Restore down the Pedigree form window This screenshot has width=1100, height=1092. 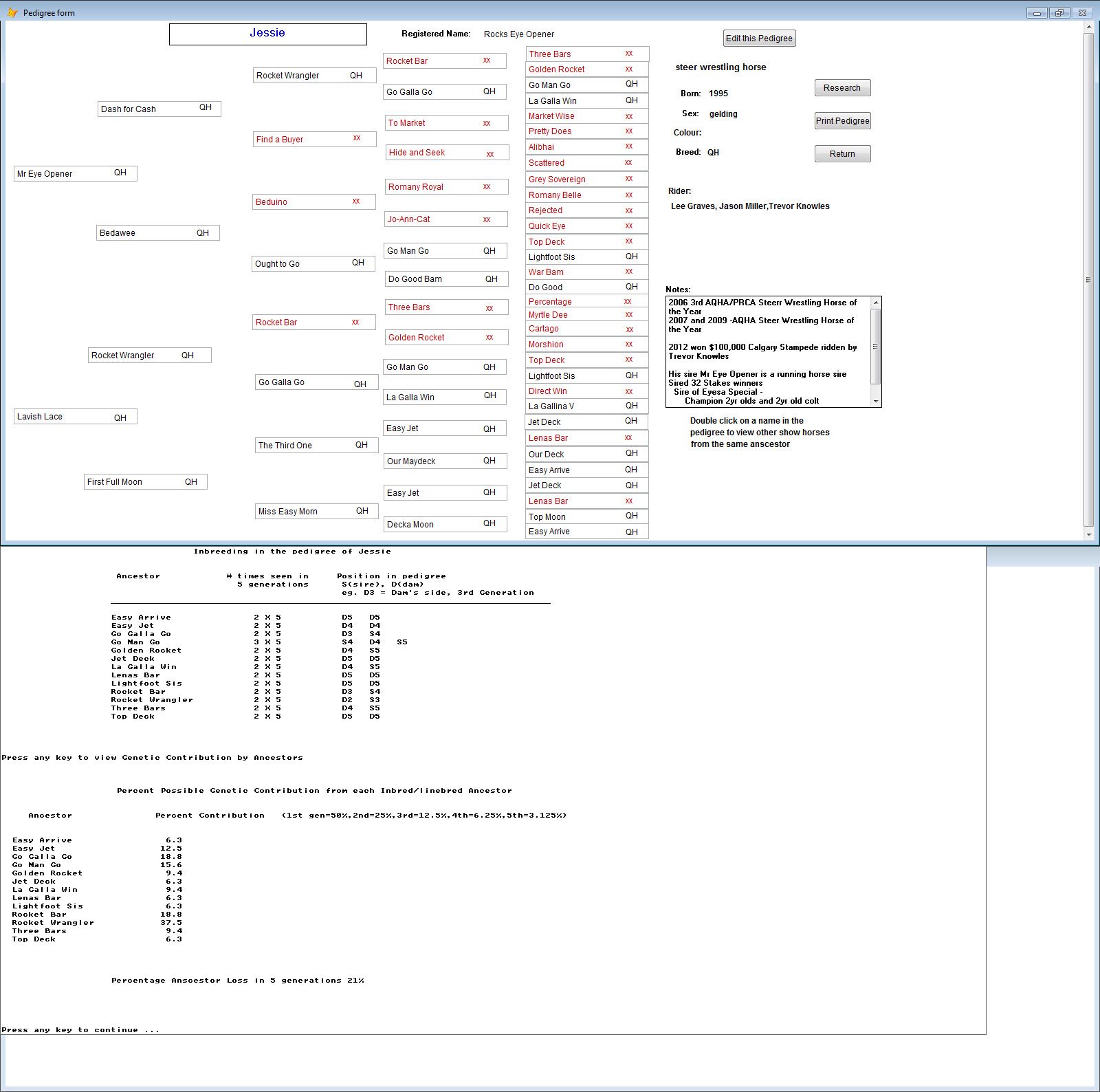click(1059, 12)
